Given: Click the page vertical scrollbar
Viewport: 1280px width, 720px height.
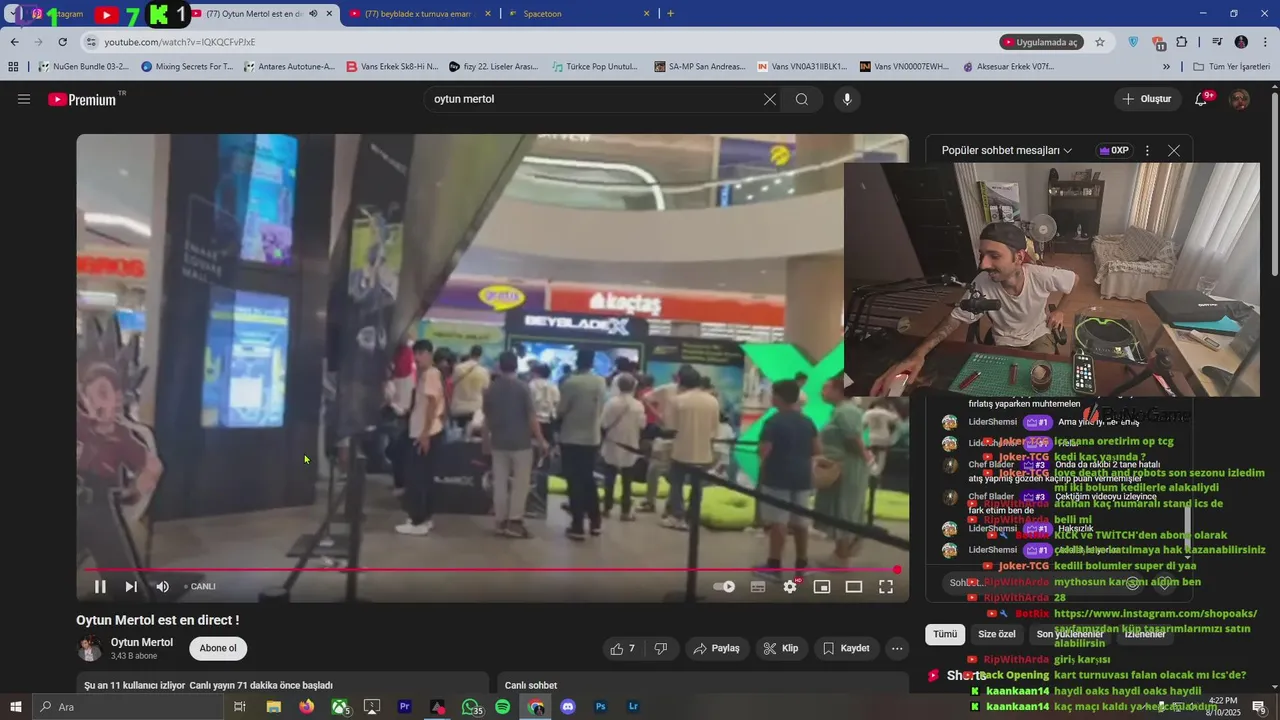Looking at the screenshot, I should pyautogui.click(x=1274, y=185).
